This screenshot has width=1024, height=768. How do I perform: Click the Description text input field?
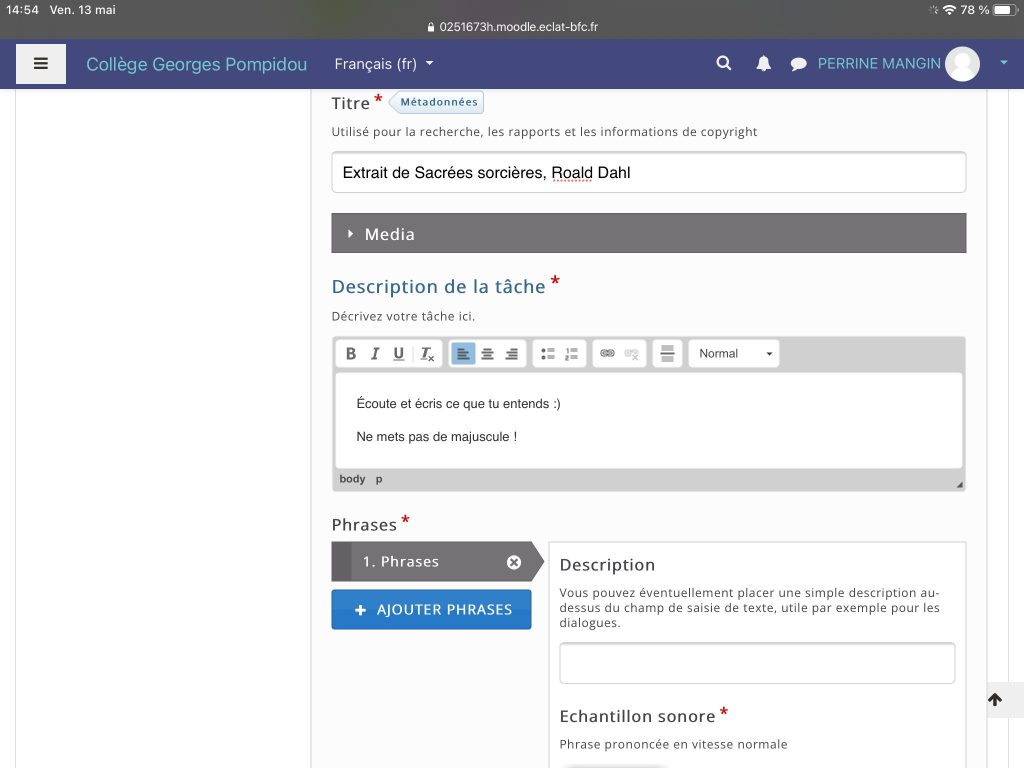click(757, 663)
